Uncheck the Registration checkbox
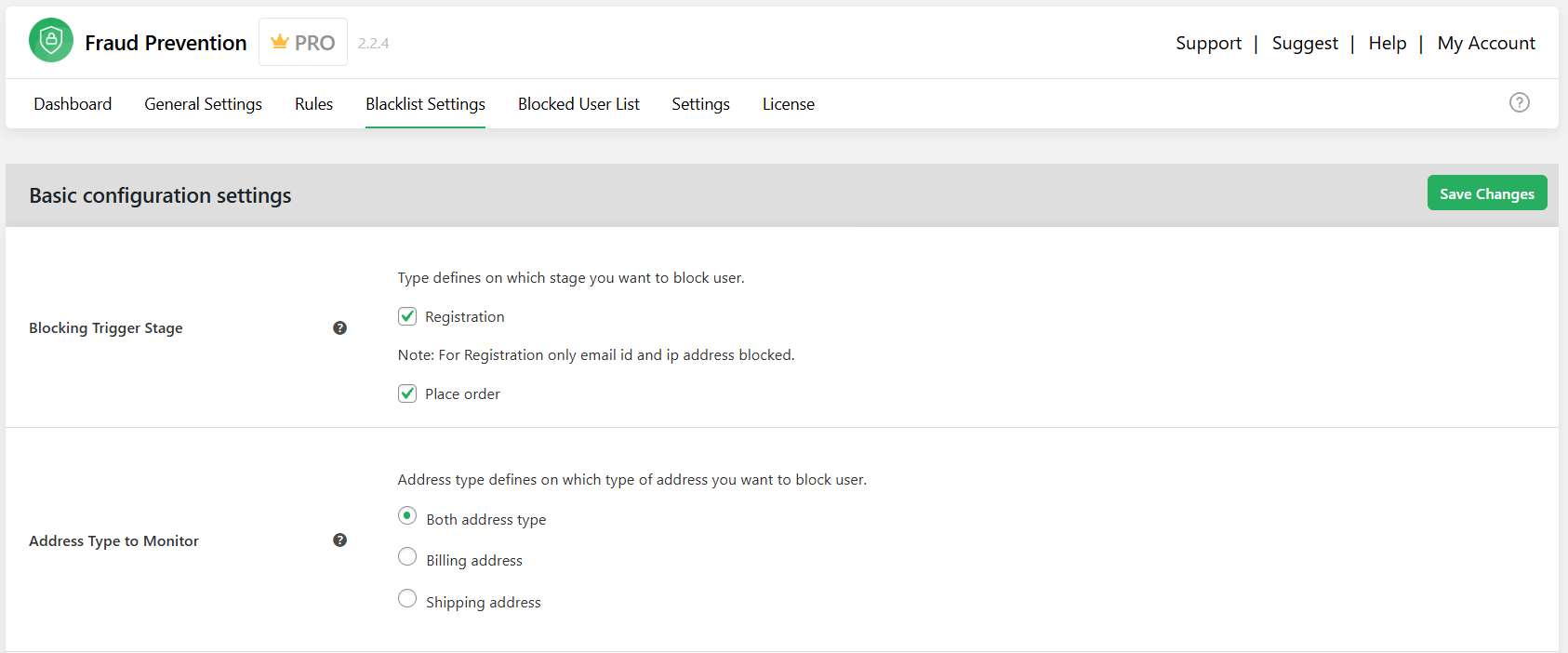1568x653 pixels. [x=407, y=316]
